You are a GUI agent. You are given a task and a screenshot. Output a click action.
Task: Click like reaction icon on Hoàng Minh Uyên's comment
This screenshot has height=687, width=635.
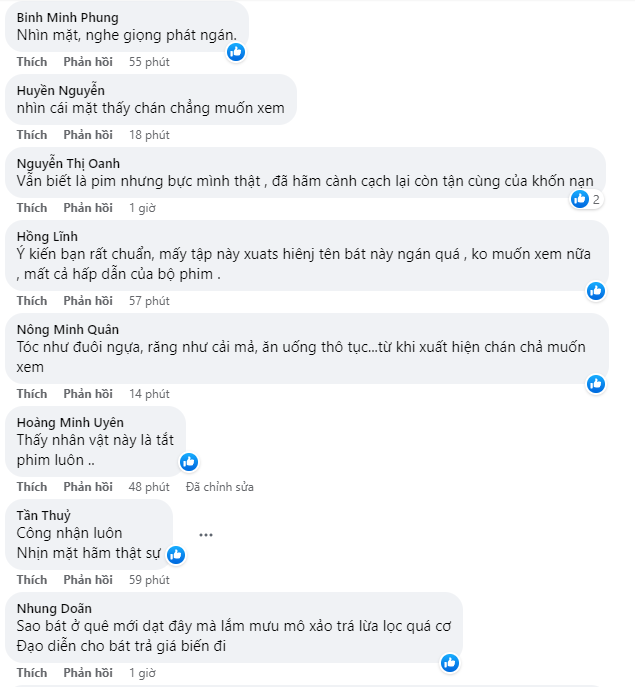point(189,461)
